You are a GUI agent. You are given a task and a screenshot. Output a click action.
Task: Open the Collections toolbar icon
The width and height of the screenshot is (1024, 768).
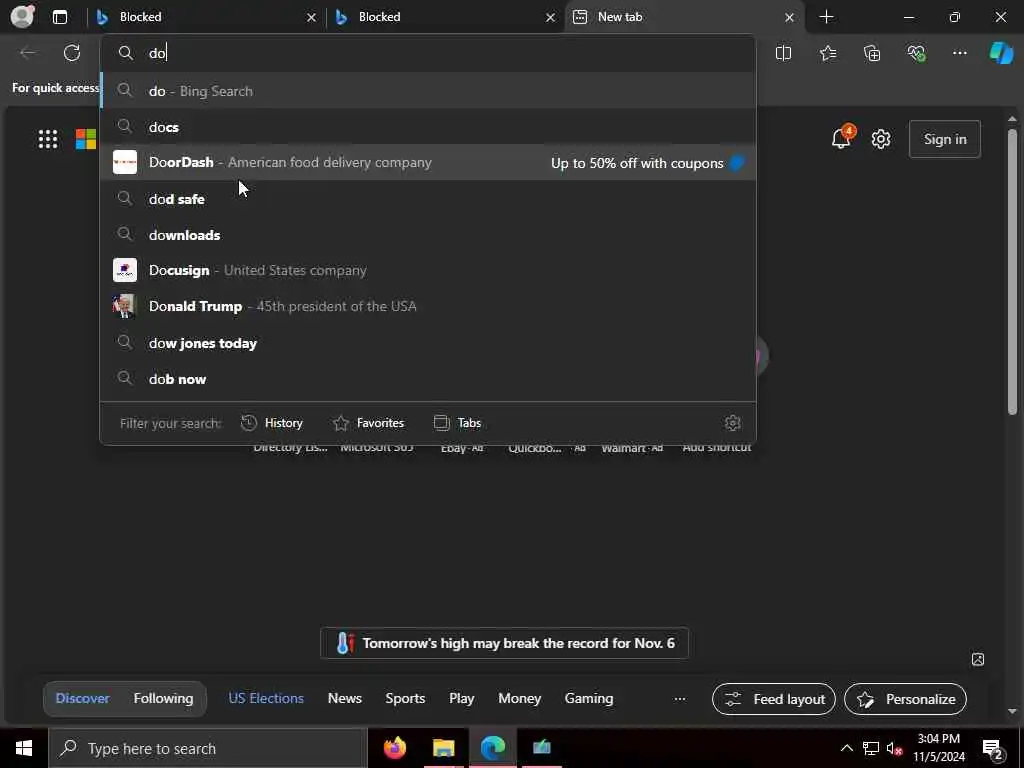[872, 53]
